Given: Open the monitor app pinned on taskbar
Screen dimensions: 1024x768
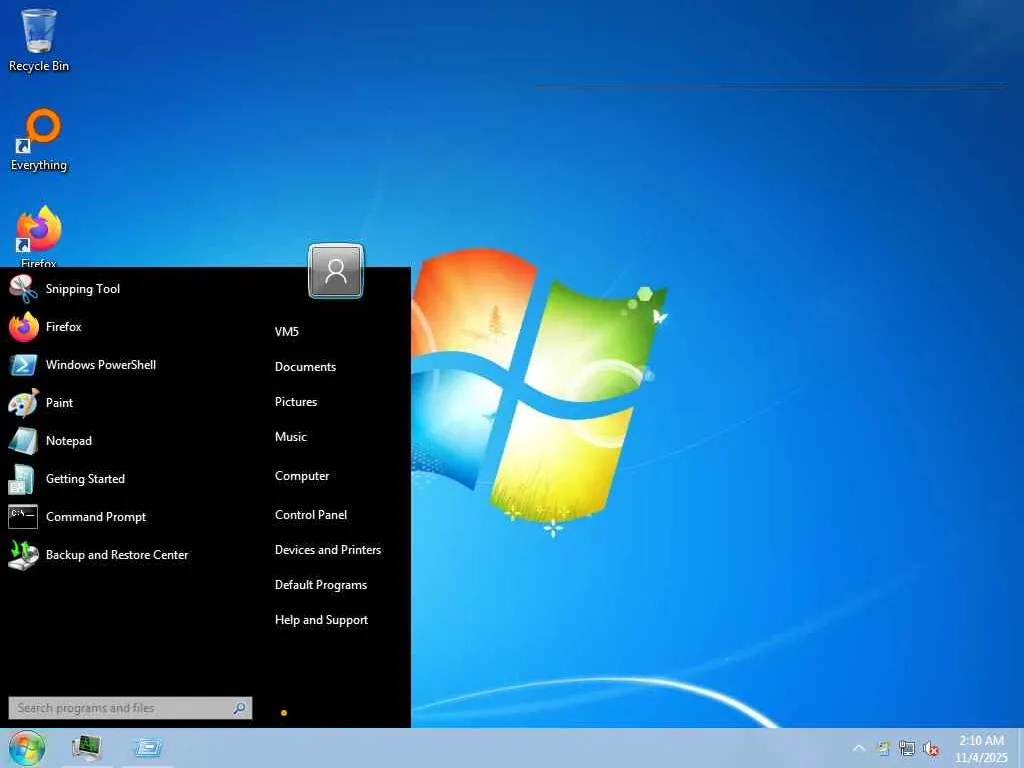Looking at the screenshot, I should (86, 747).
